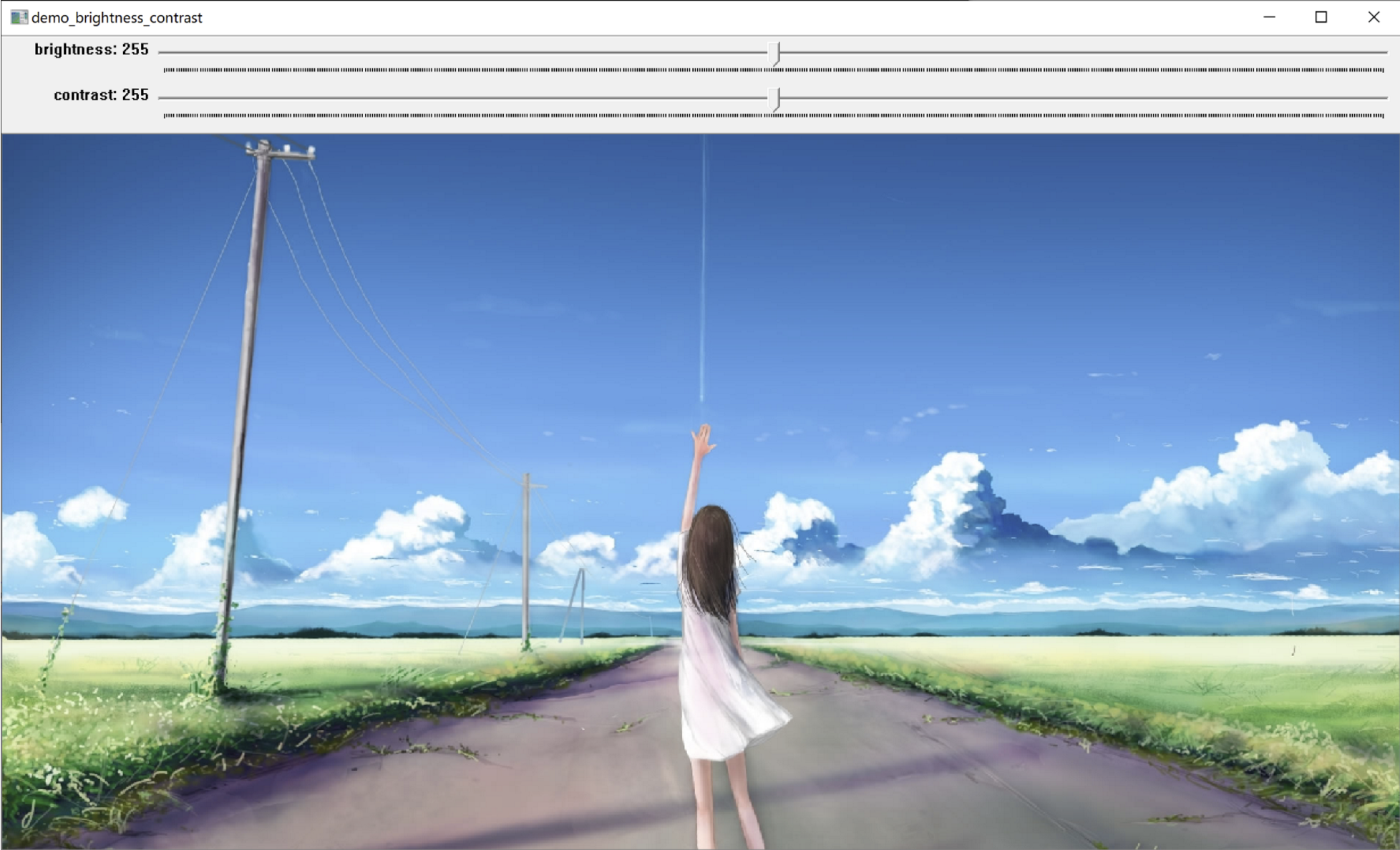Screen dimensions: 1400x850
Task: Click the girl's raised hand in image
Action: coord(703,439)
